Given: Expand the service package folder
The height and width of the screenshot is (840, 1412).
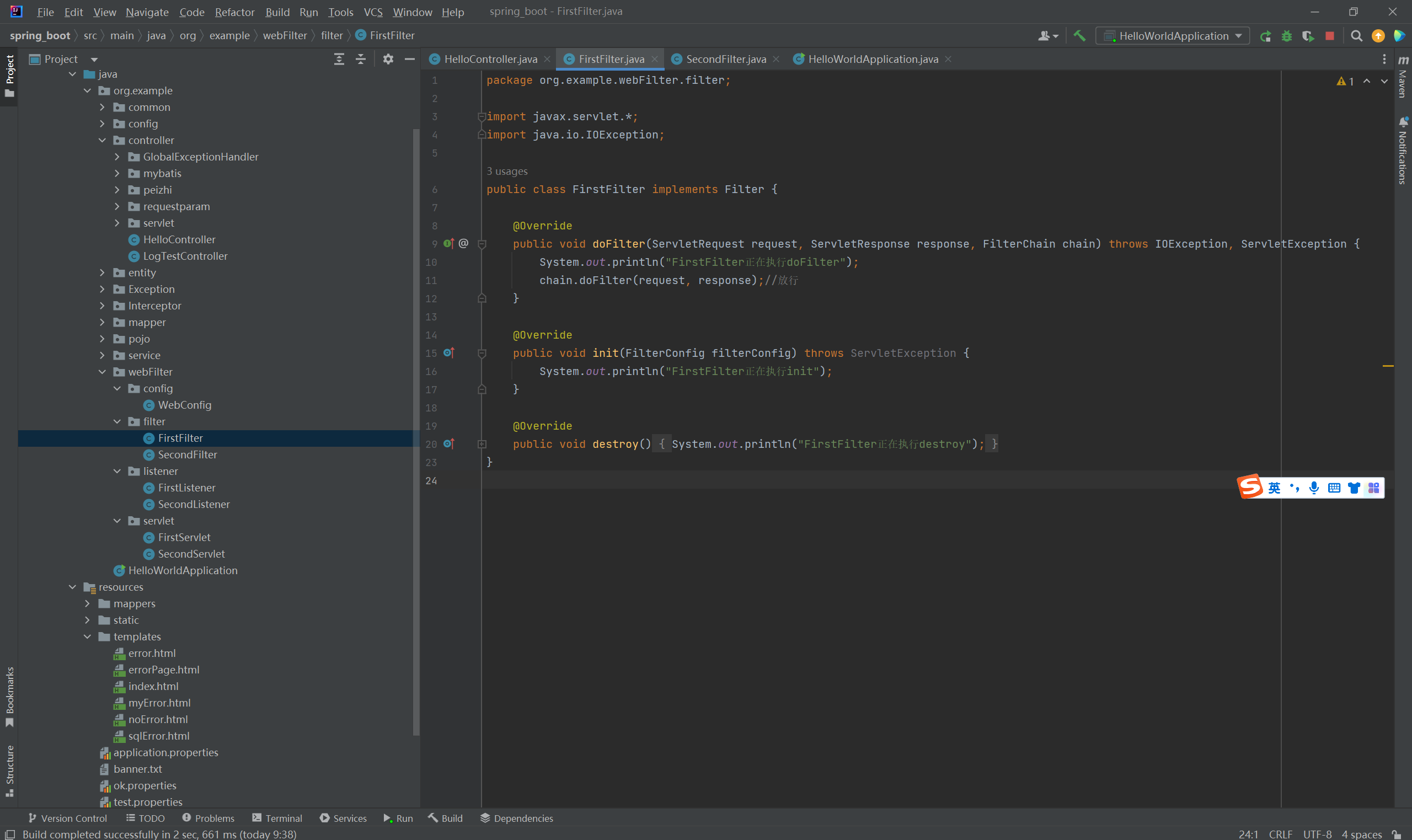Looking at the screenshot, I should pyautogui.click(x=102, y=356).
